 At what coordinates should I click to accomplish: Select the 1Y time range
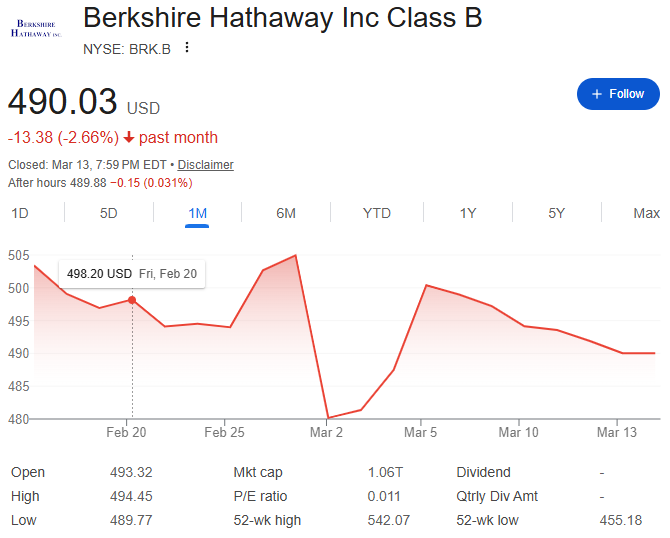pos(467,213)
